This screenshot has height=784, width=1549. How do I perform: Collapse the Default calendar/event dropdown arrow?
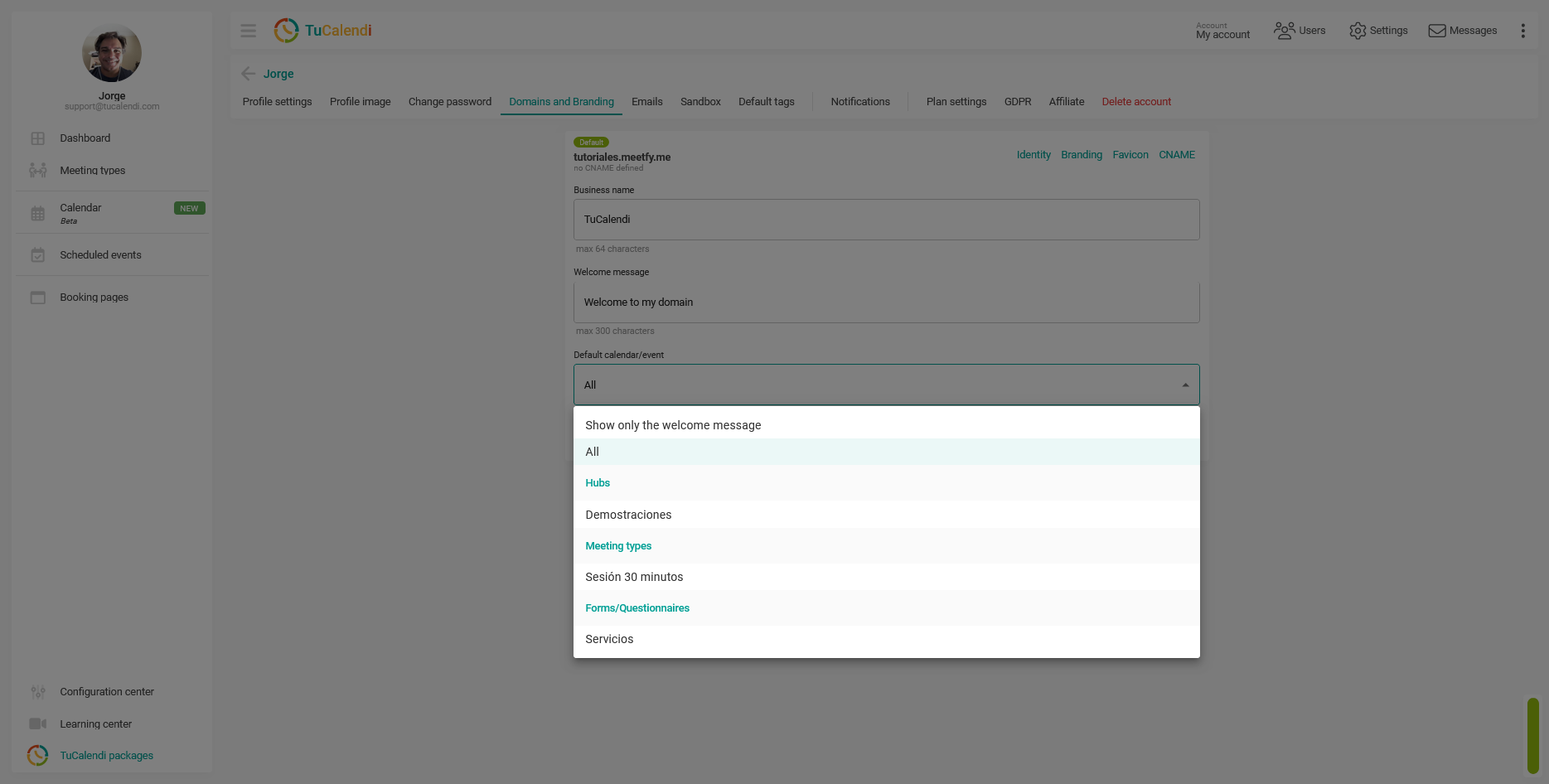tap(1185, 385)
